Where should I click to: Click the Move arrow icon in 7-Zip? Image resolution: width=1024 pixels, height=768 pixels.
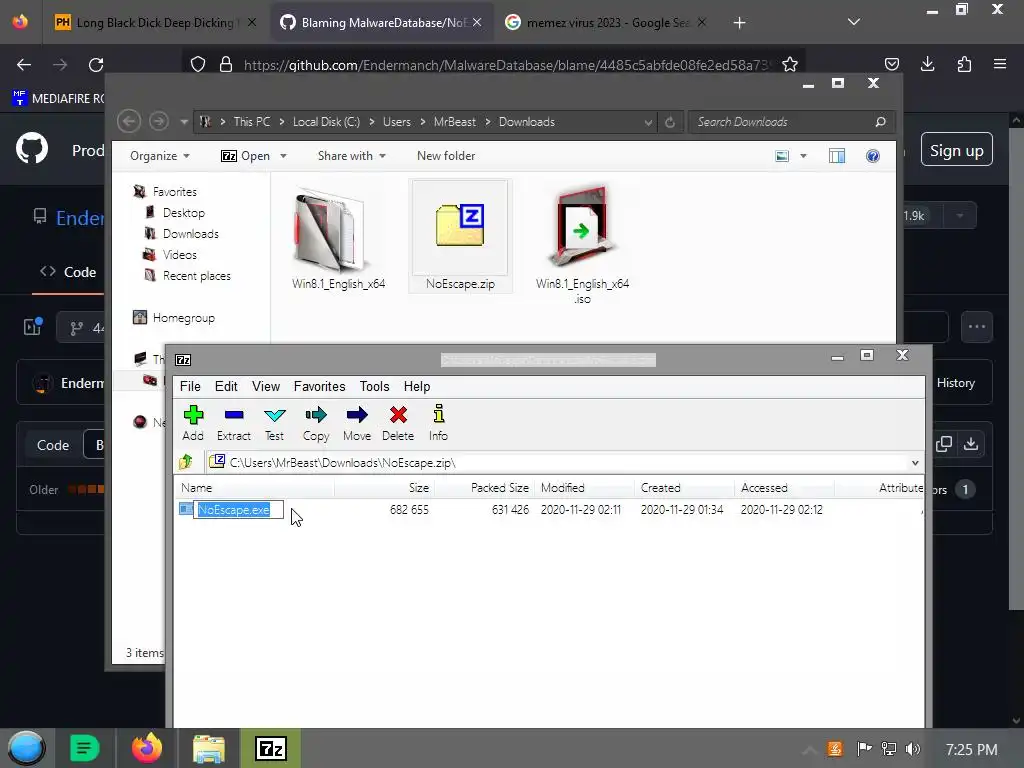[x=357, y=423]
